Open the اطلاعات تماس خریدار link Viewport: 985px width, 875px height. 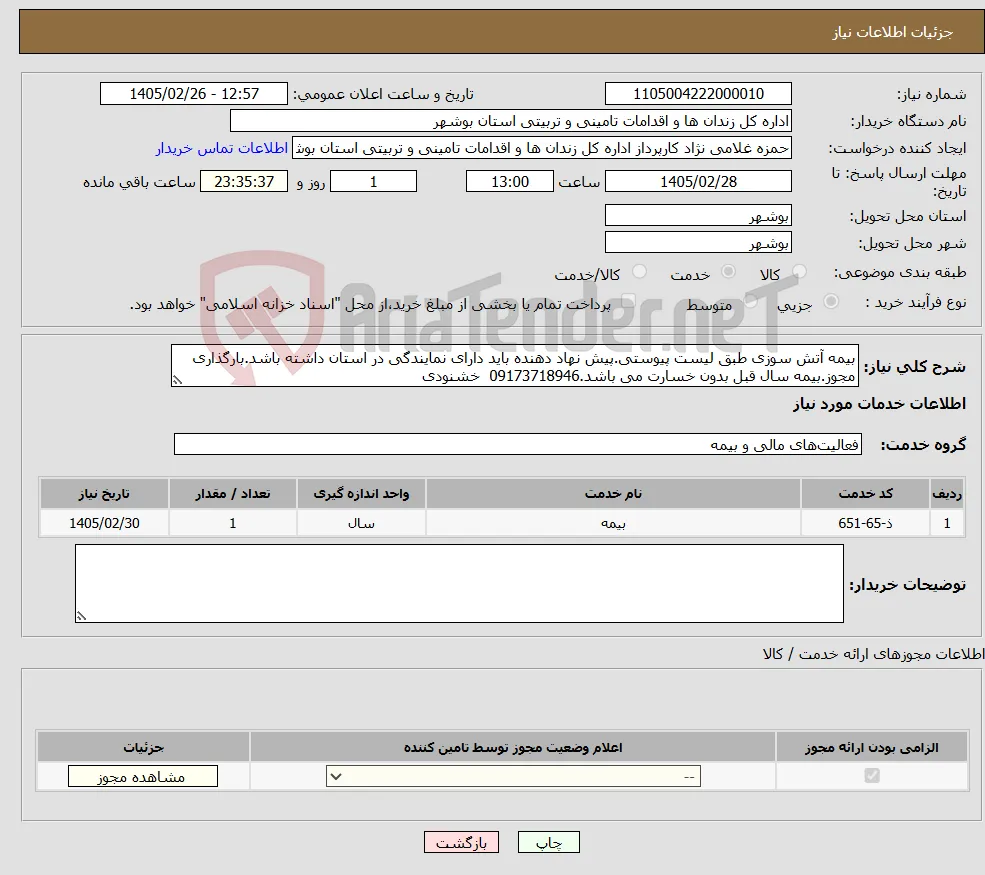pos(222,148)
